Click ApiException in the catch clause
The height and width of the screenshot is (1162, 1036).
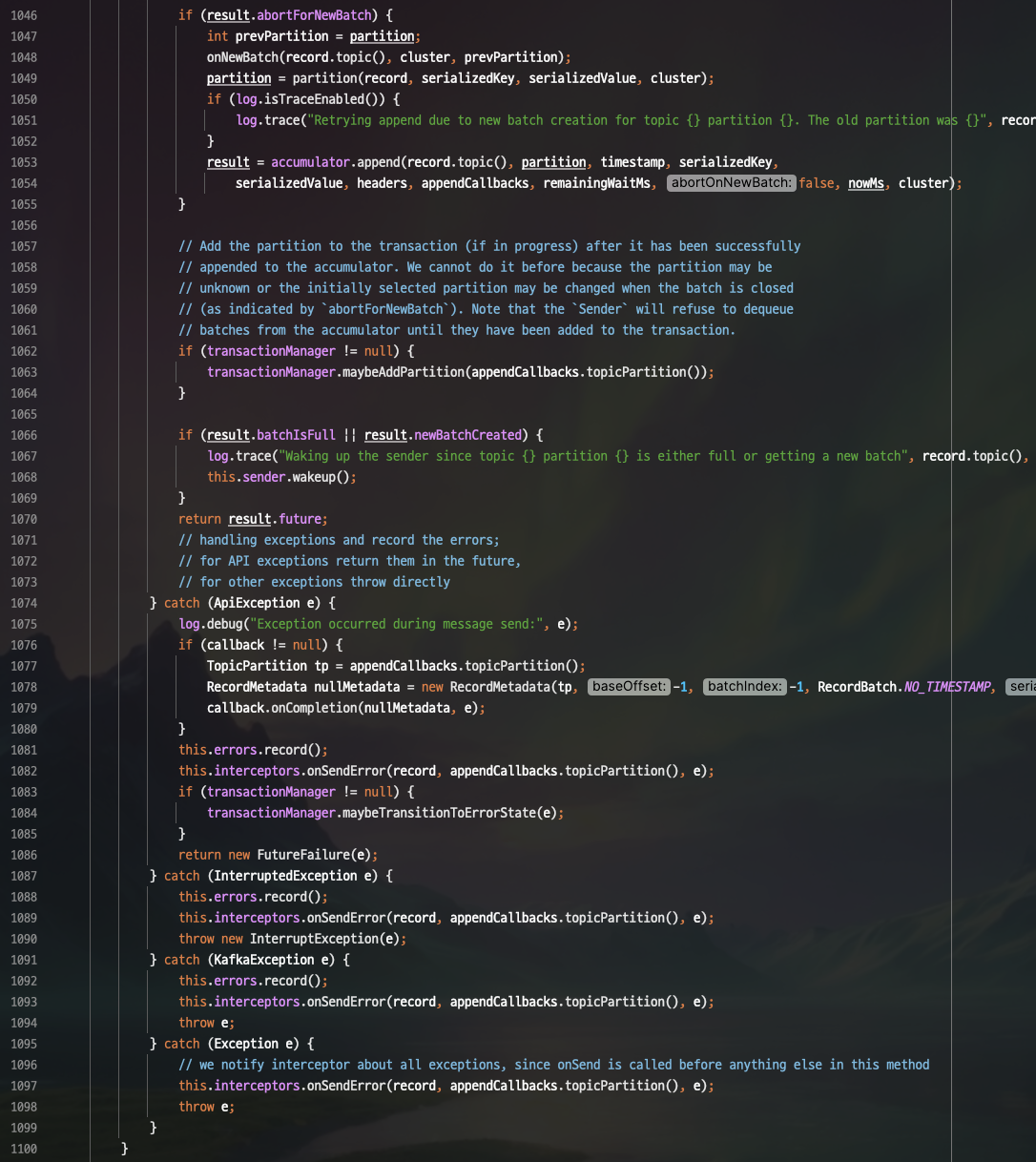coord(257,603)
